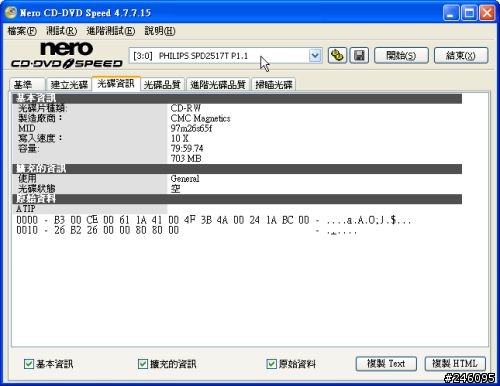Image resolution: width=500 pixels, height=386 pixels.
Task: Click the MID value 97m26s65f
Action: point(191,128)
